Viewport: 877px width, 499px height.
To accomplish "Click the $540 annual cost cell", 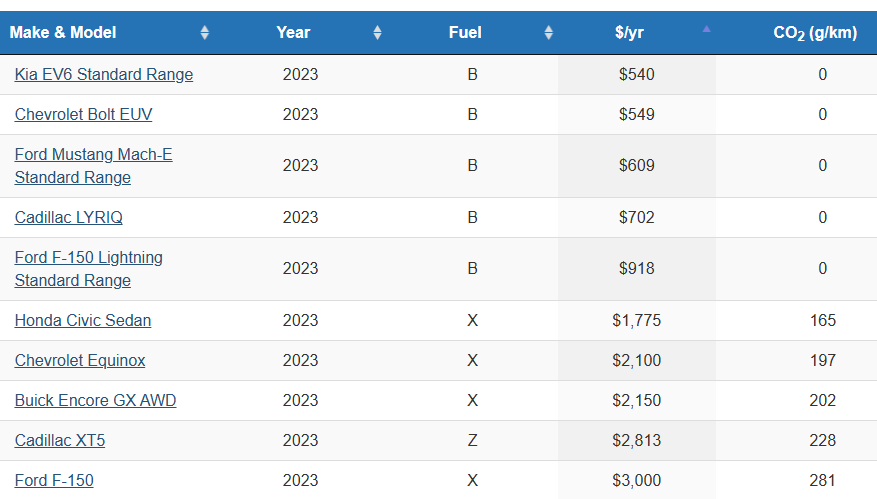I will [x=637, y=74].
